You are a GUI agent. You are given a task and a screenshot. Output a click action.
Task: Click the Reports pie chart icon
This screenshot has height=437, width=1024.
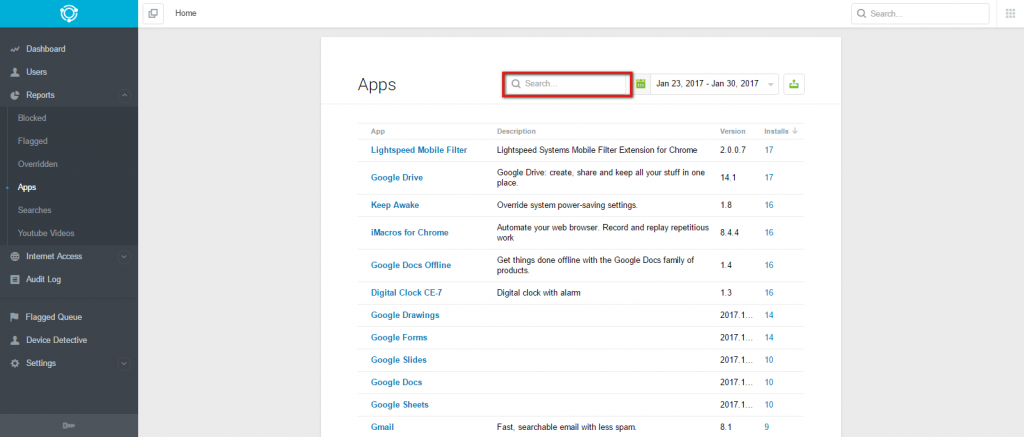tap(15, 95)
